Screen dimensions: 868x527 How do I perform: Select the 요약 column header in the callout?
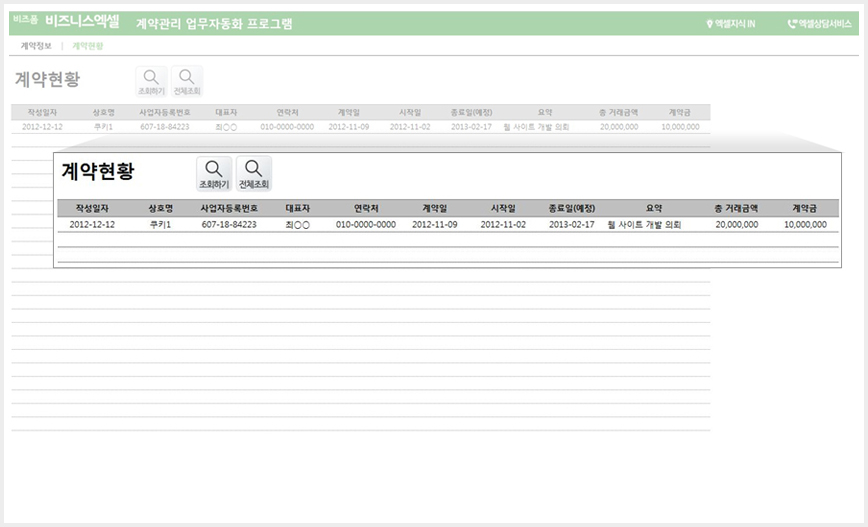[x=654, y=208]
